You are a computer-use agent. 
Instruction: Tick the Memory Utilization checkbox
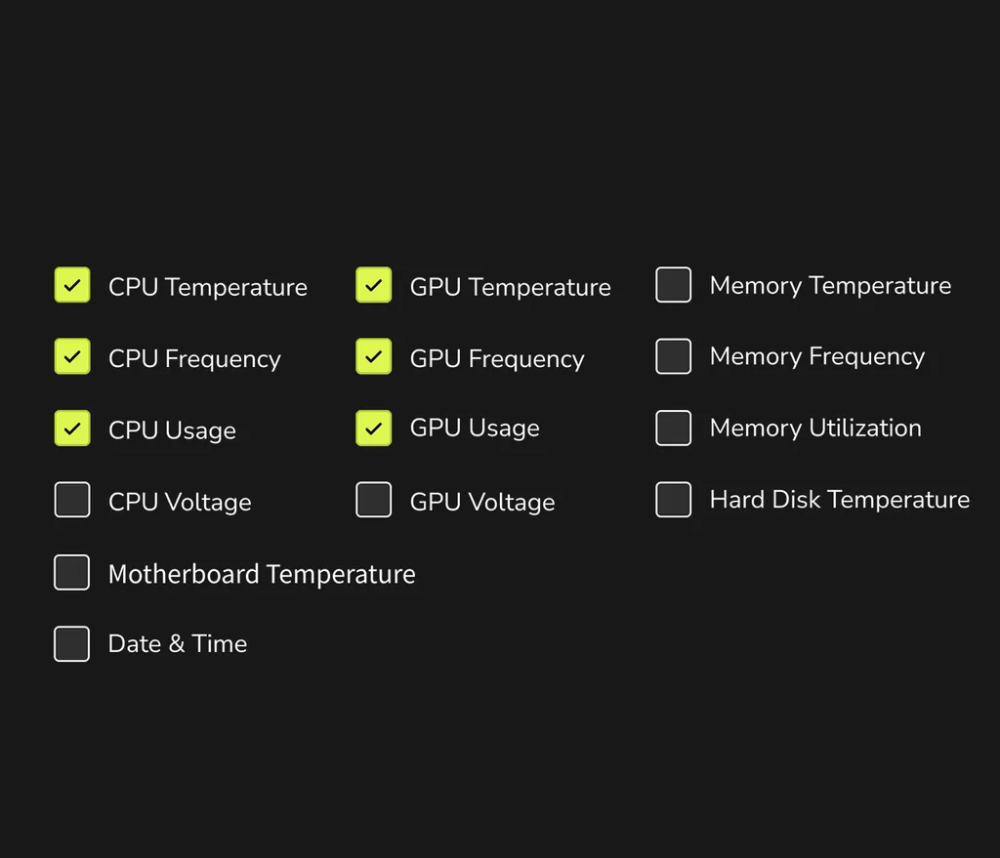click(x=674, y=428)
